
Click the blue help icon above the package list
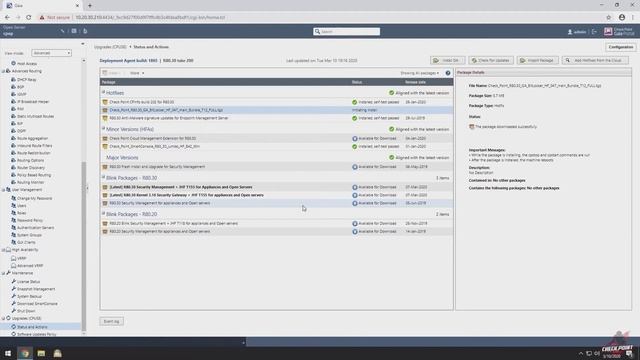(x=448, y=73)
